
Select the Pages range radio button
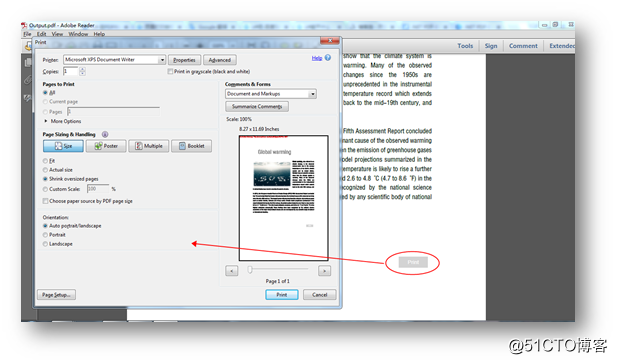pos(45,112)
